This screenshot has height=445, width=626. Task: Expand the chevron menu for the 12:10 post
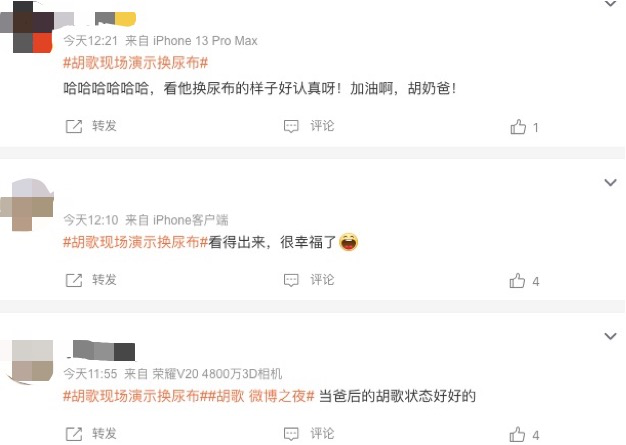[x=610, y=183]
